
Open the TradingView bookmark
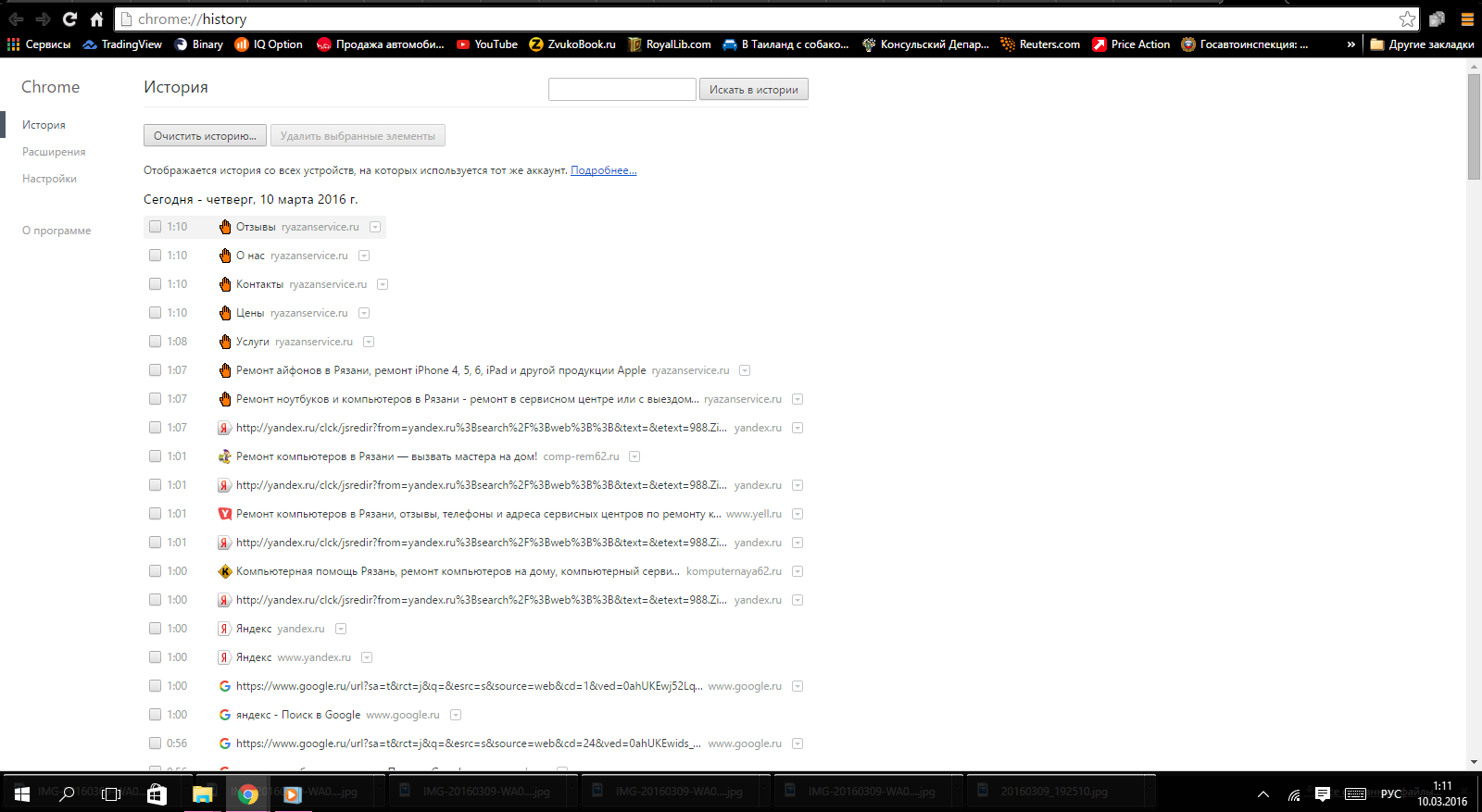pos(122,44)
